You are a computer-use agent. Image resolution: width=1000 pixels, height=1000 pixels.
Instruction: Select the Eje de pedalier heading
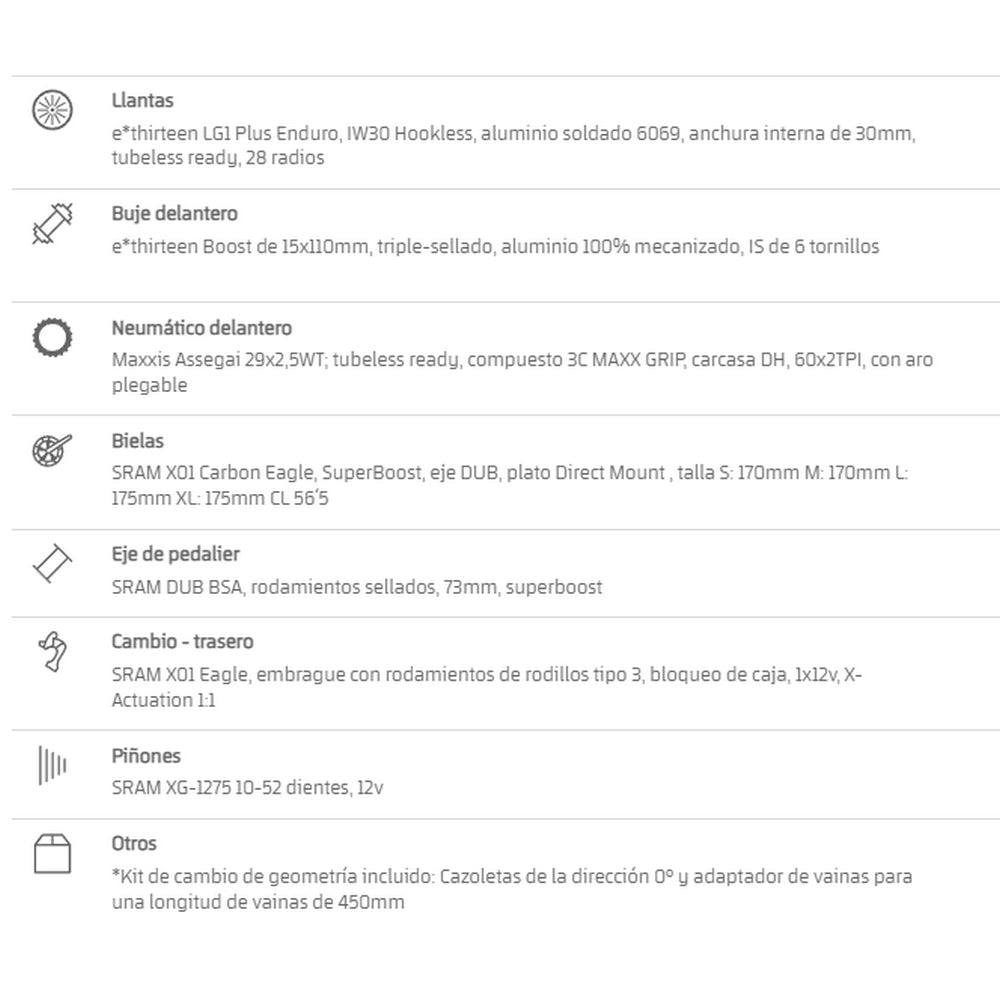(175, 554)
